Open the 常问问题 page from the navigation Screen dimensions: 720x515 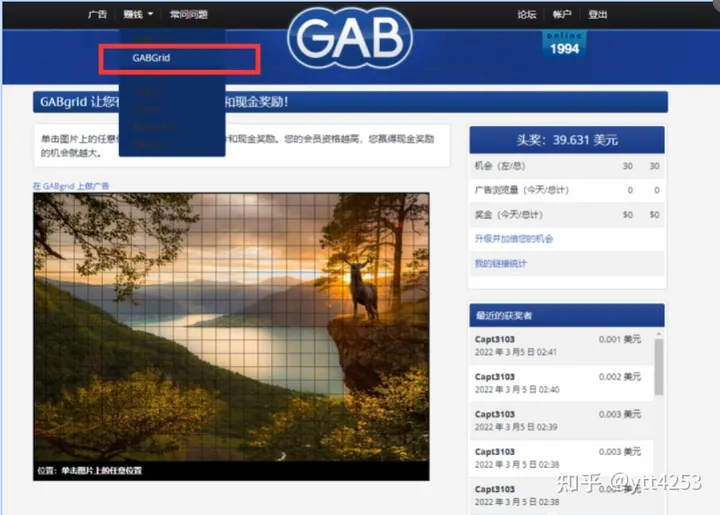click(x=189, y=14)
